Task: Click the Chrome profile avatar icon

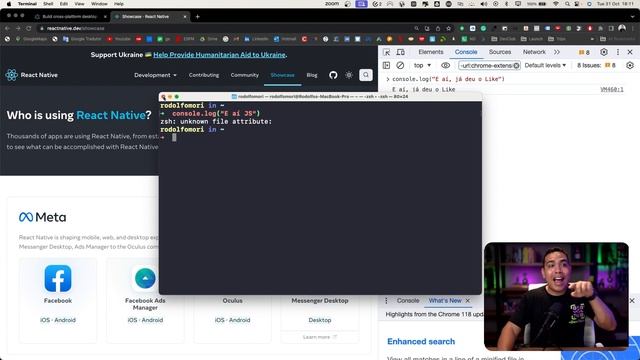Action: pos(622,28)
